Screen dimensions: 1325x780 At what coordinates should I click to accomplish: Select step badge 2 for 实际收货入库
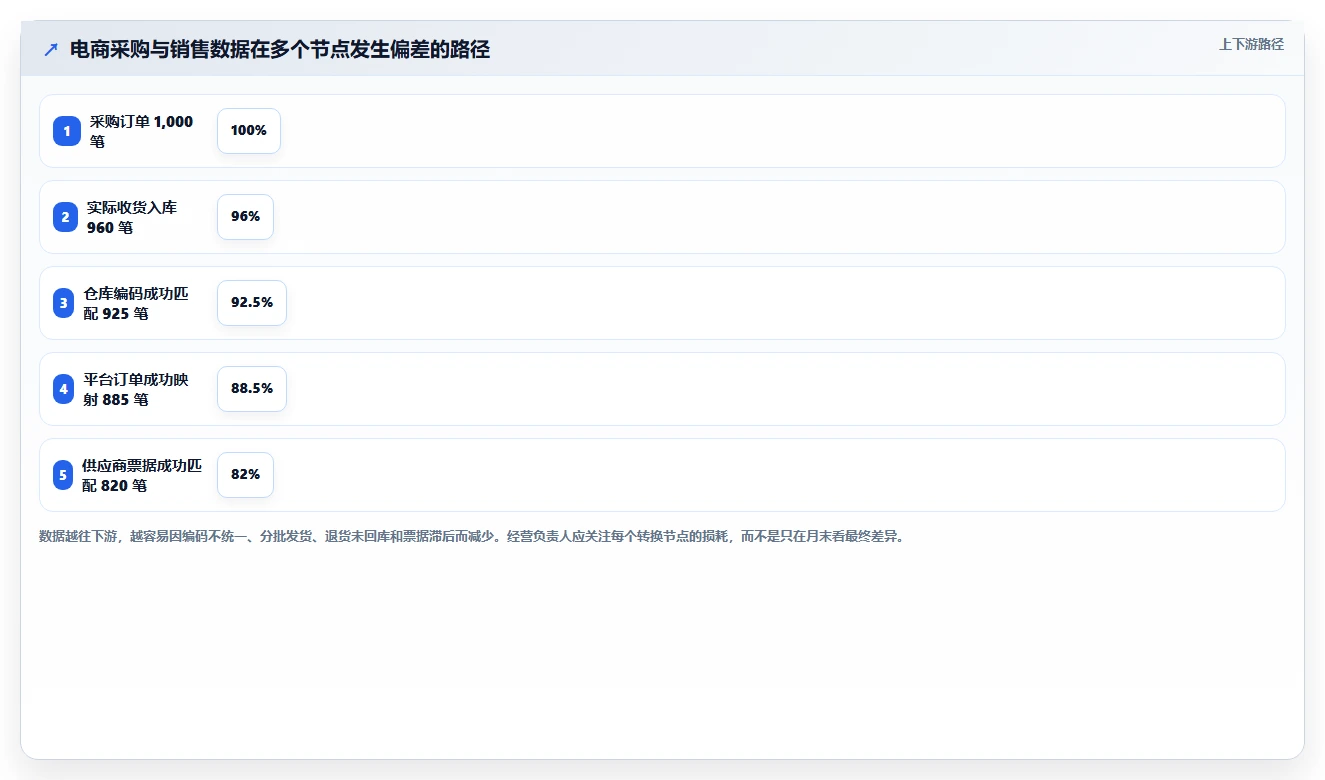pyautogui.click(x=65, y=217)
